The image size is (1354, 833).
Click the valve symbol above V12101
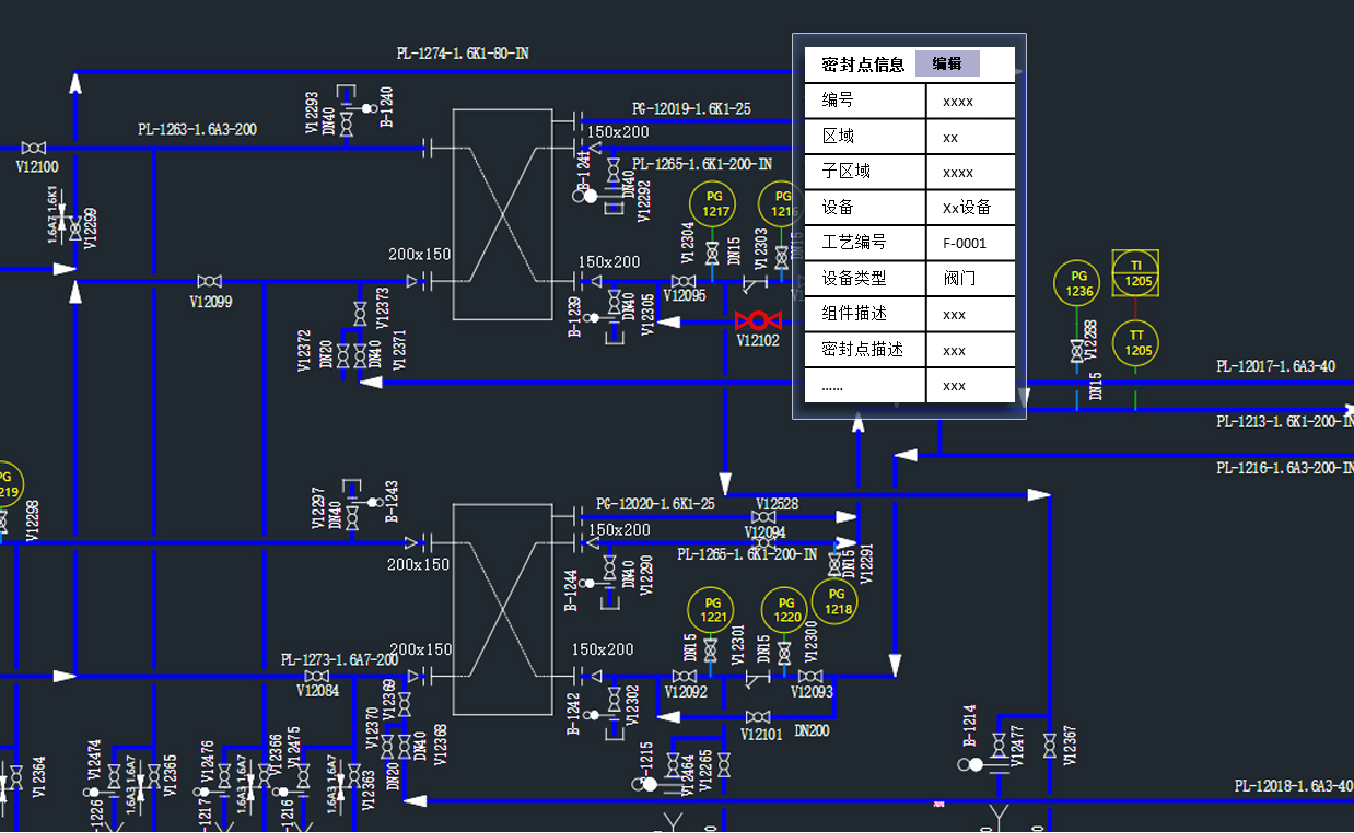tap(758, 717)
